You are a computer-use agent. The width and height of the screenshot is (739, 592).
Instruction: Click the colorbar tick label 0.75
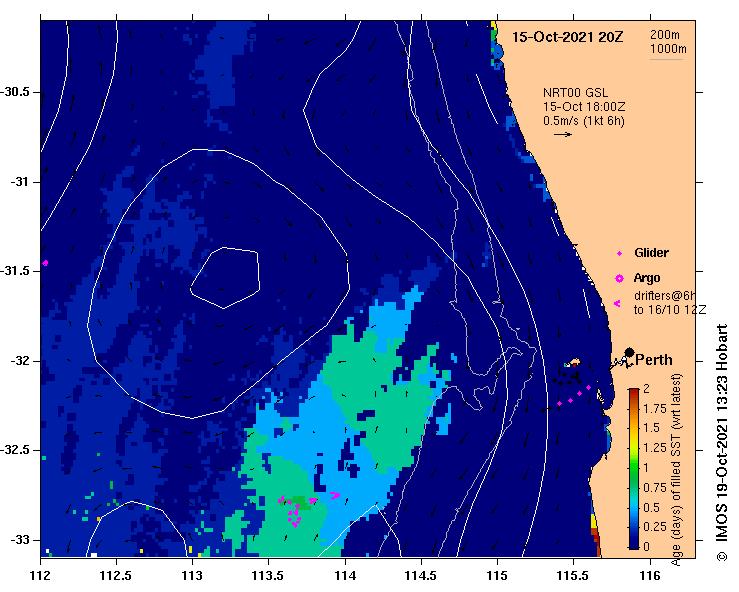(x=655, y=487)
